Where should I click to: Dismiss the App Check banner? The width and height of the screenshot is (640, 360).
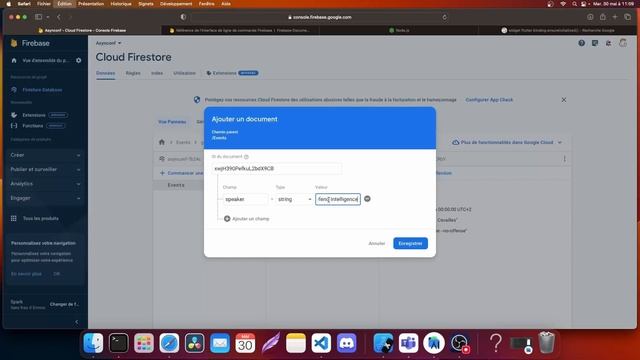(564, 100)
